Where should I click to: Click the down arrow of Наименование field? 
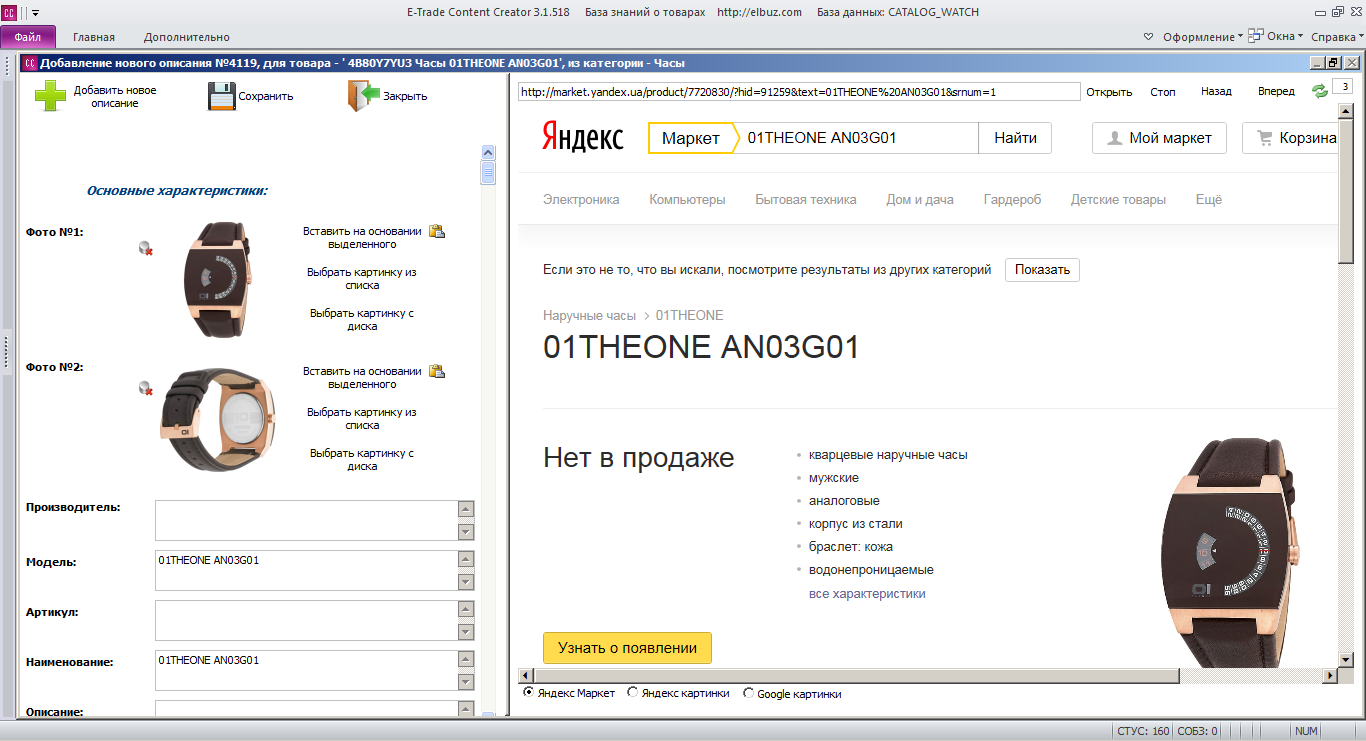tap(466, 682)
